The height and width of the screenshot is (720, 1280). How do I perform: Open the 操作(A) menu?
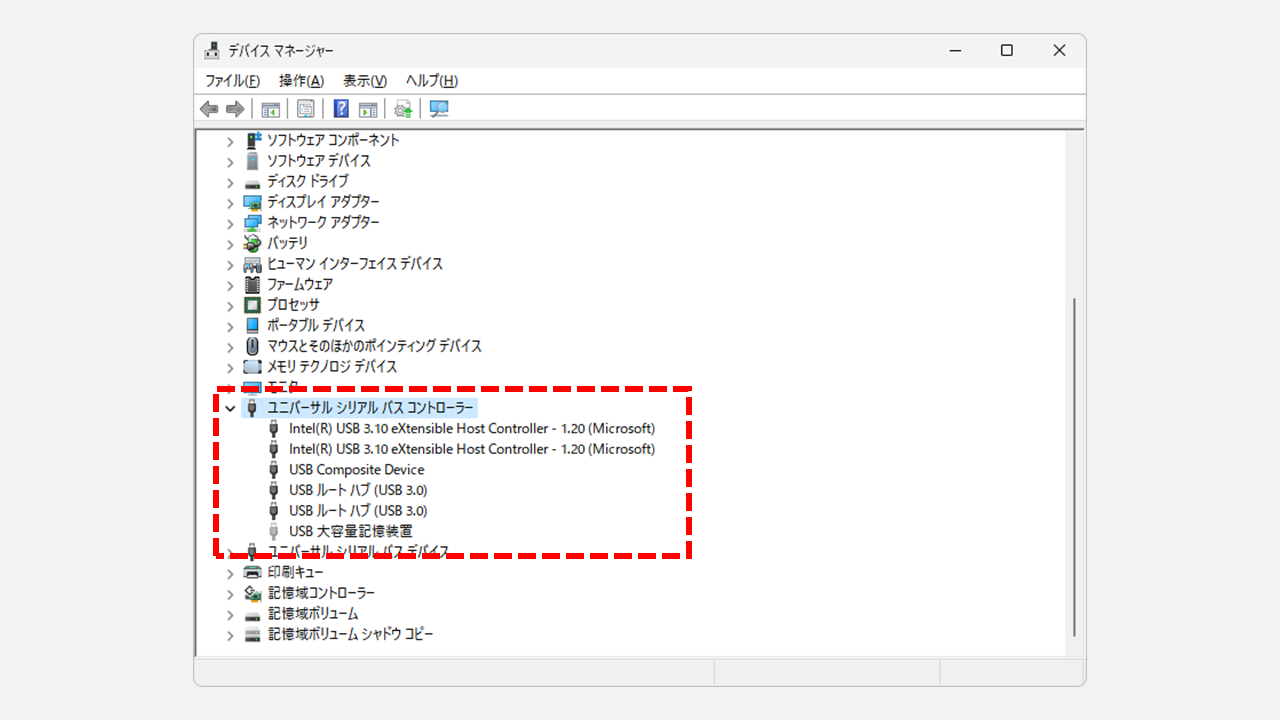pyautogui.click(x=301, y=81)
